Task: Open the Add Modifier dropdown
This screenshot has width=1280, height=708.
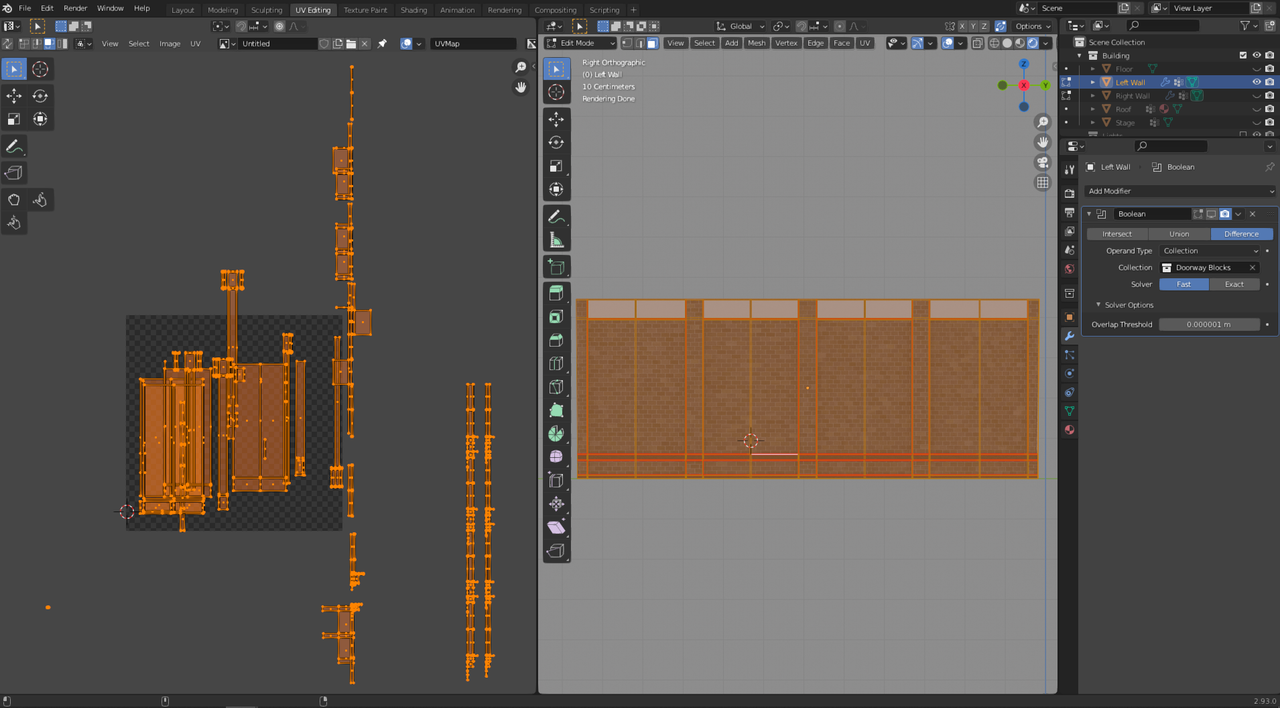Action: (x=1181, y=191)
